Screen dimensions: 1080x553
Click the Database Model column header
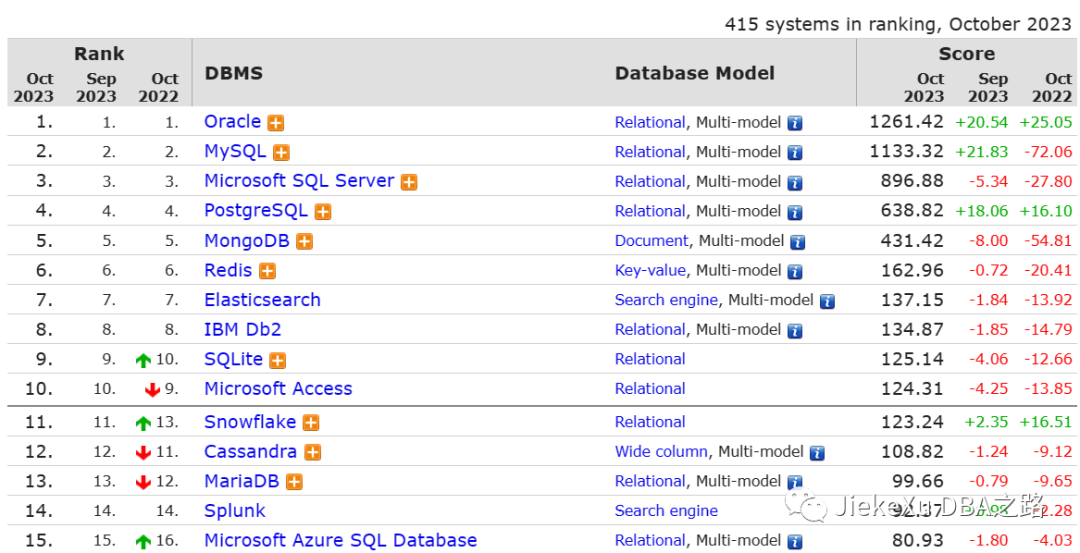coord(695,73)
